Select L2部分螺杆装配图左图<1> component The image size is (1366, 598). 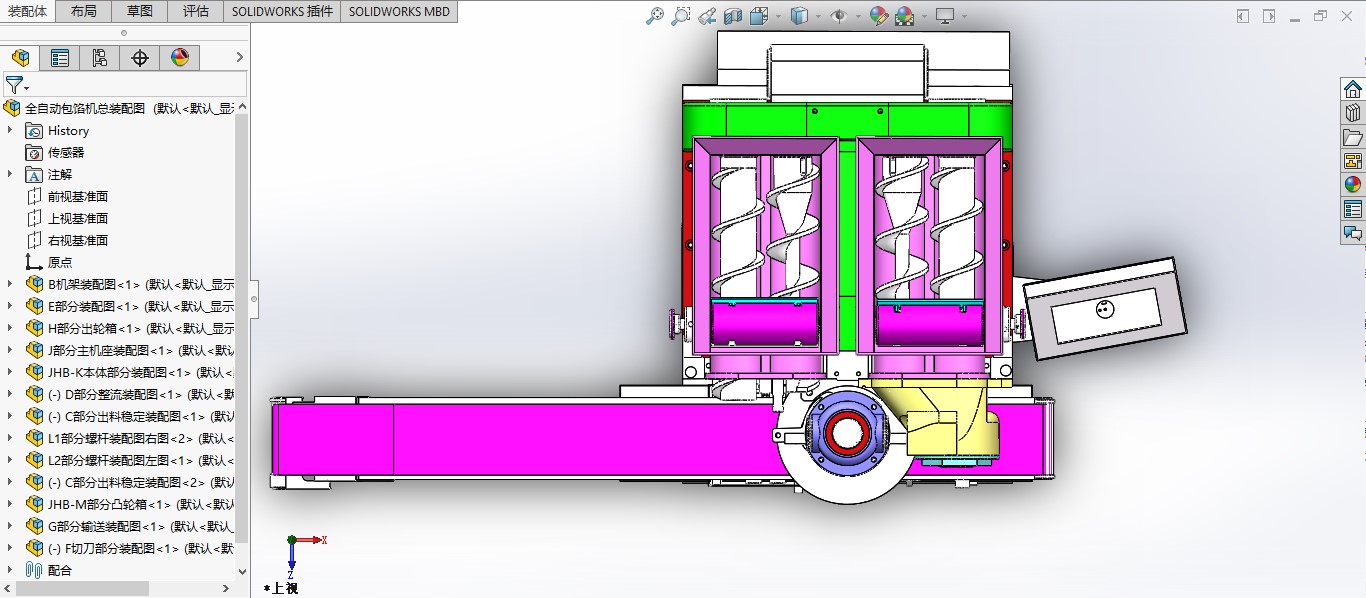tap(130, 460)
